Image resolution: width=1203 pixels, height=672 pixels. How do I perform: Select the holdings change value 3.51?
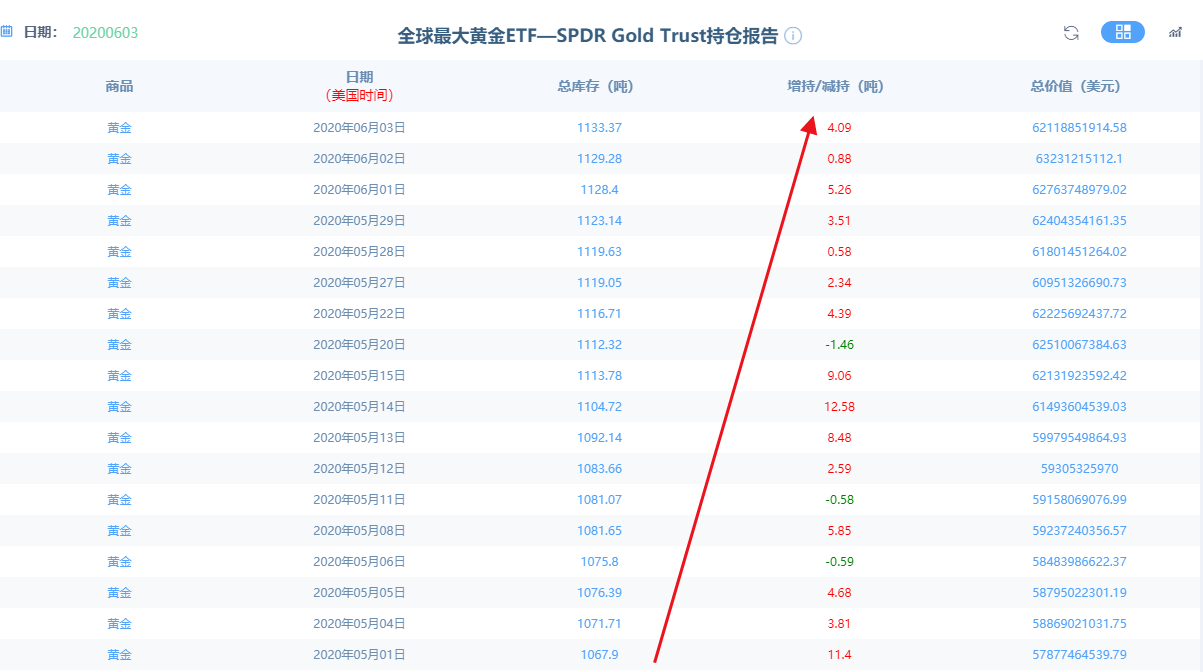pos(839,221)
